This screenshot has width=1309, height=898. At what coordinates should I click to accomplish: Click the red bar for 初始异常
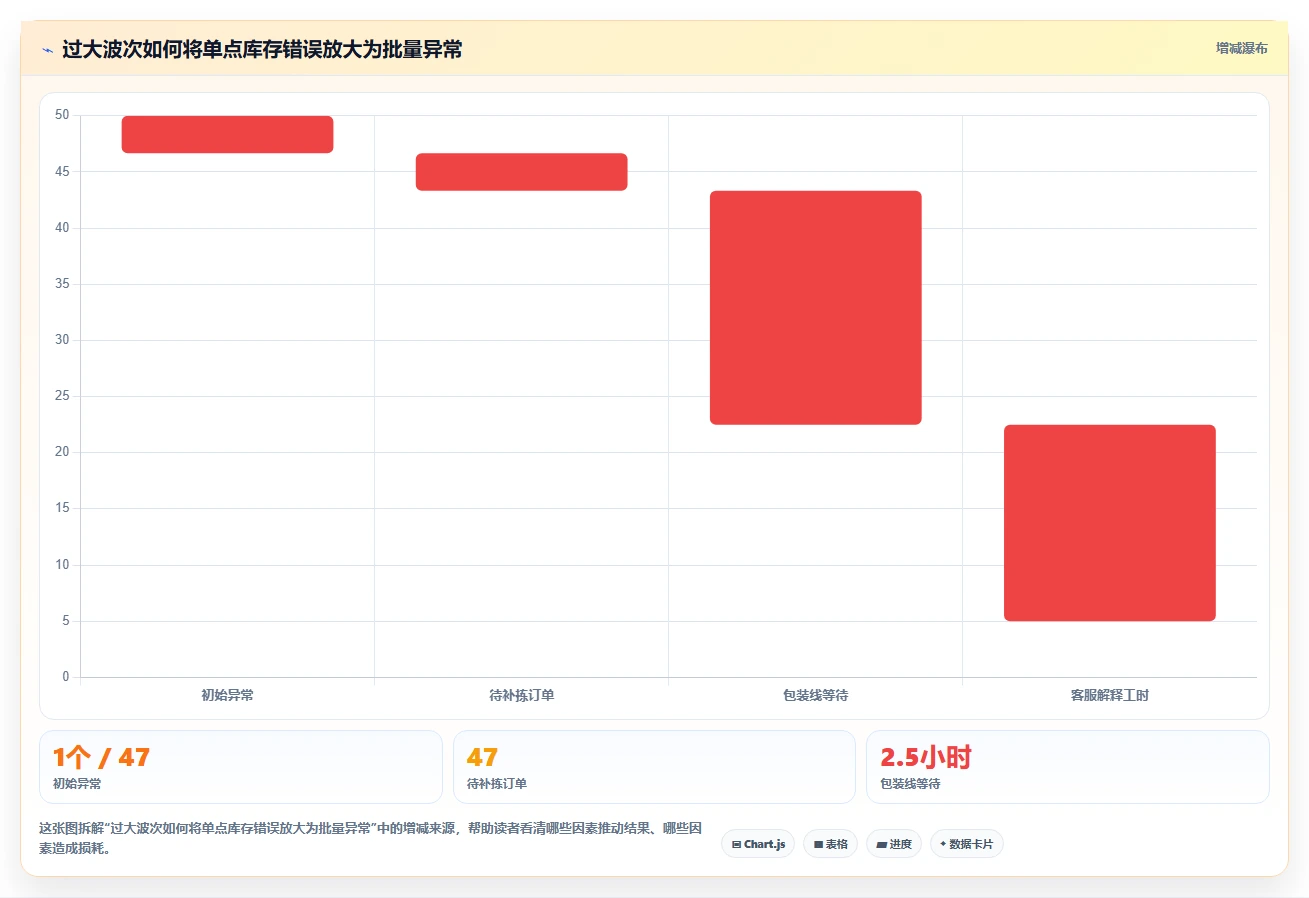[227, 134]
